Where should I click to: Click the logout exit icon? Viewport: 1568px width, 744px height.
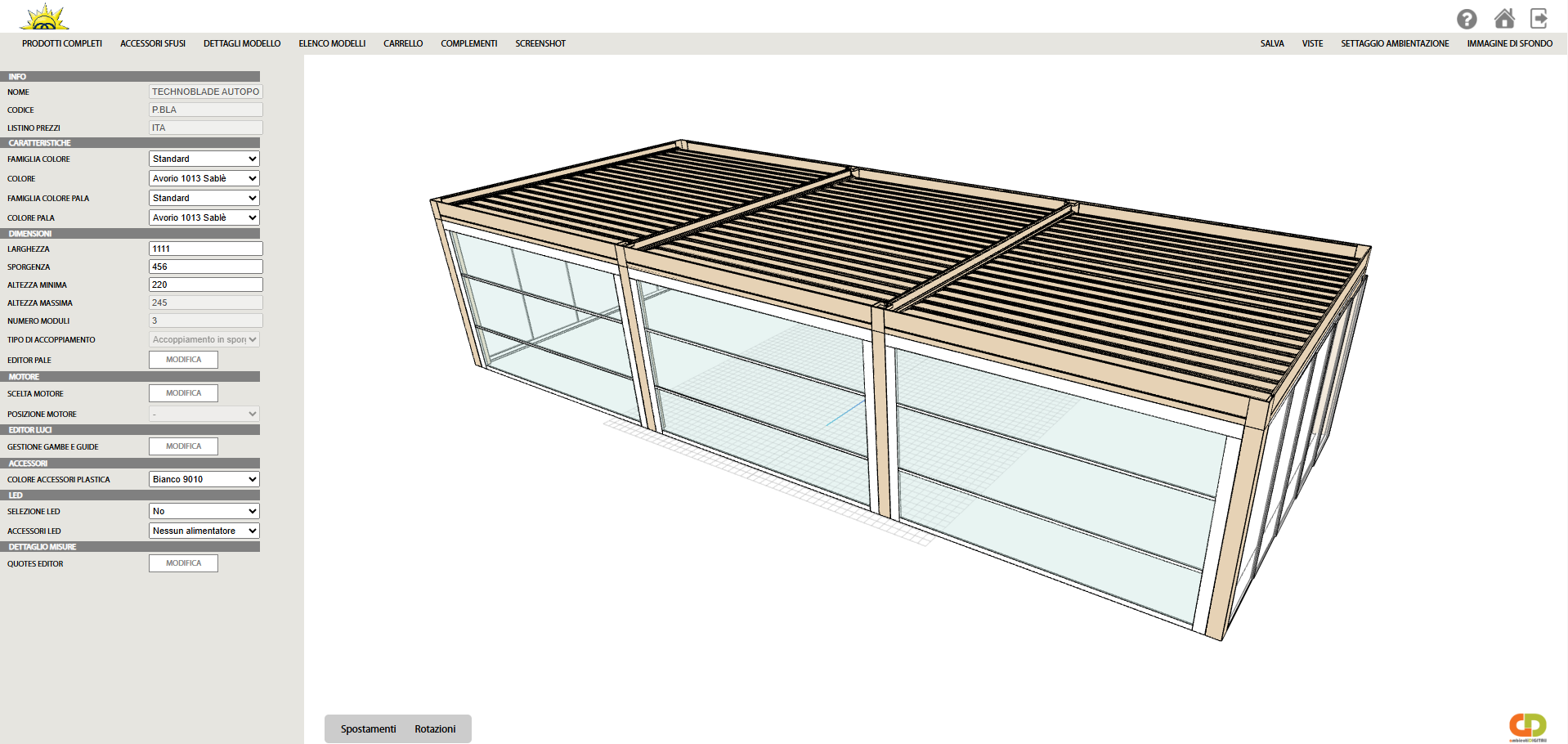pos(1539,18)
